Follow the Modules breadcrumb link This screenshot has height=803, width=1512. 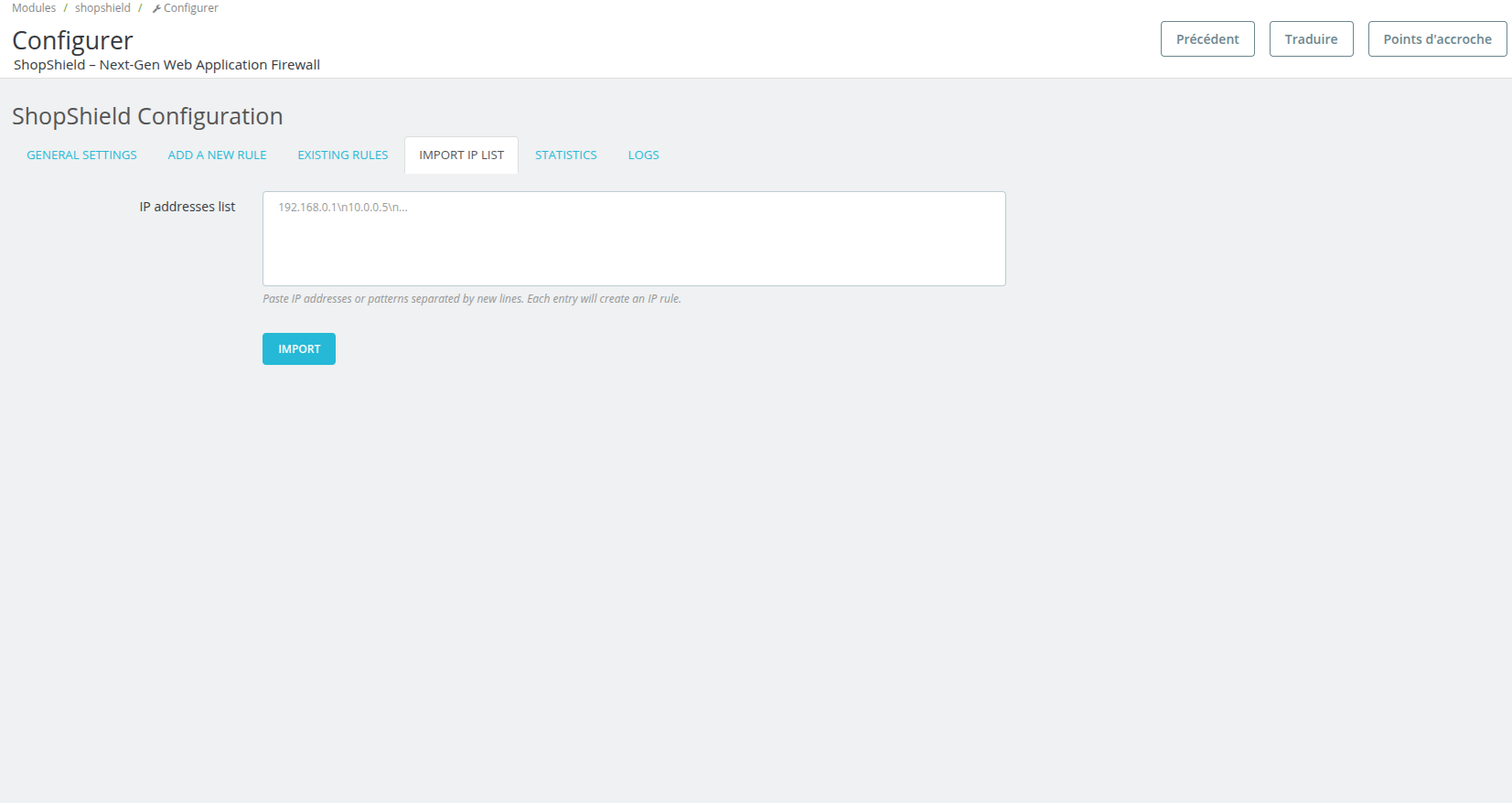[34, 8]
